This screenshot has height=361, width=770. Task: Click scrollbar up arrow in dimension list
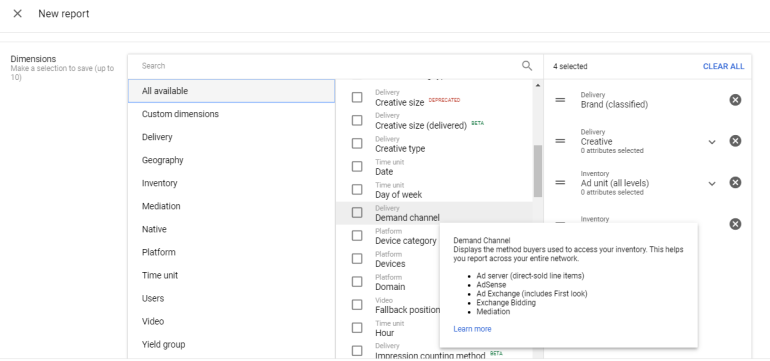(x=538, y=85)
